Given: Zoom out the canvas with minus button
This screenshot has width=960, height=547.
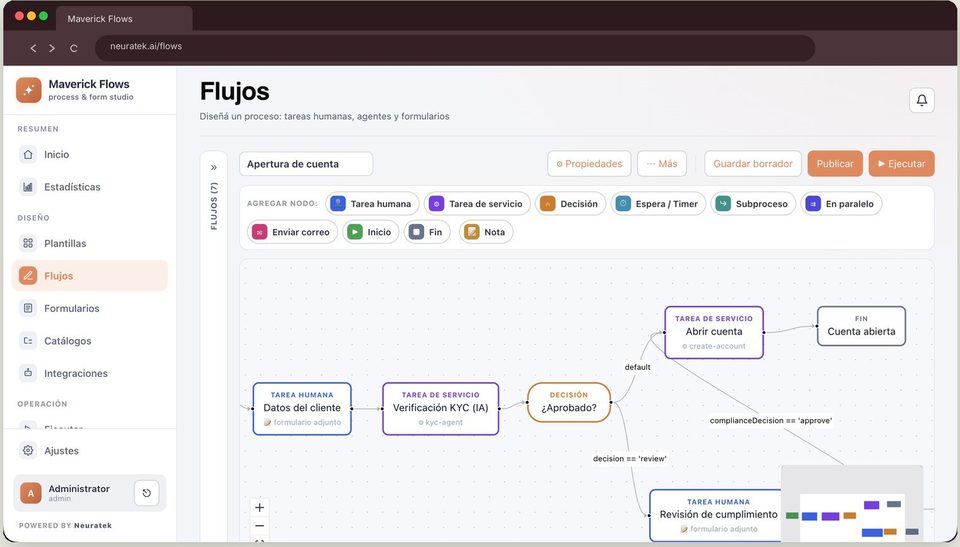Looking at the screenshot, I should pyautogui.click(x=260, y=526).
